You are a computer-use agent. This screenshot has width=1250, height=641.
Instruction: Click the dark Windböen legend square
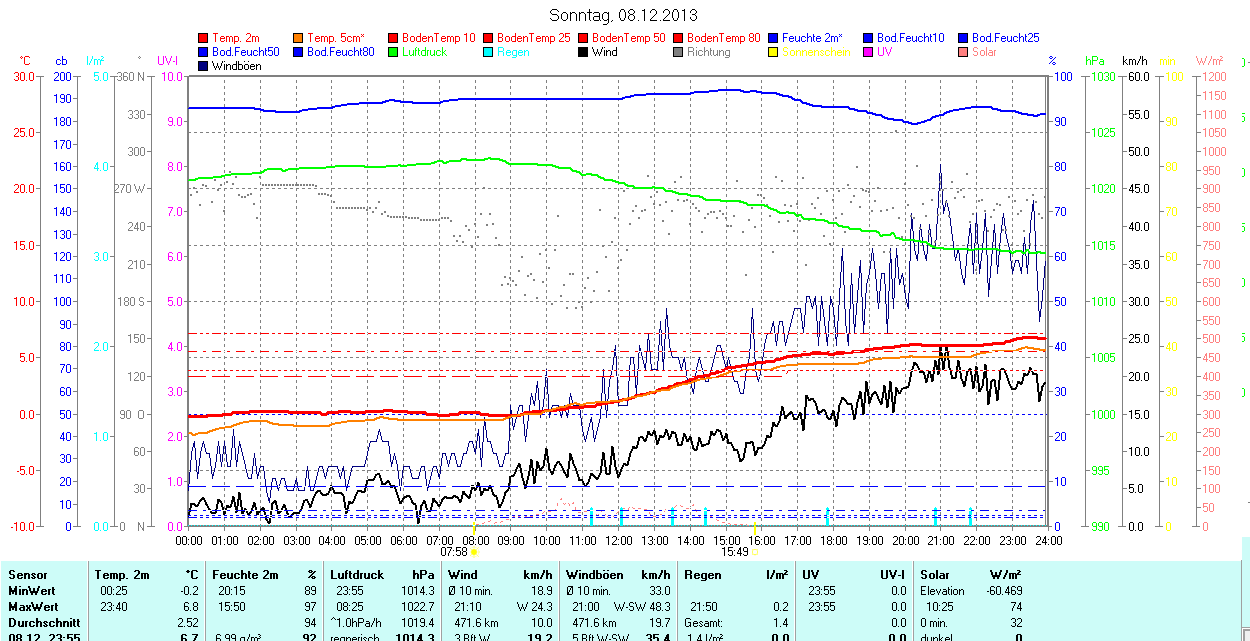pos(203,66)
